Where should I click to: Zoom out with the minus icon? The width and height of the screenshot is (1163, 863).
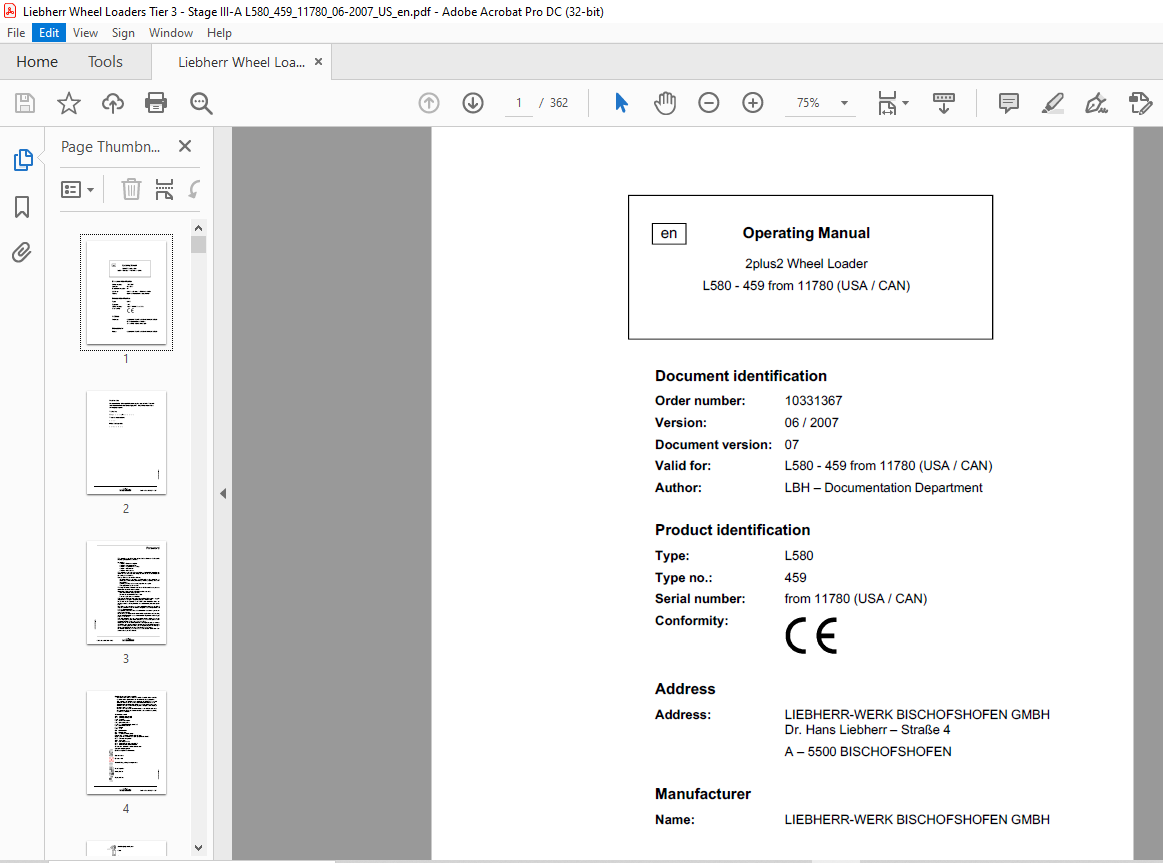[x=709, y=103]
